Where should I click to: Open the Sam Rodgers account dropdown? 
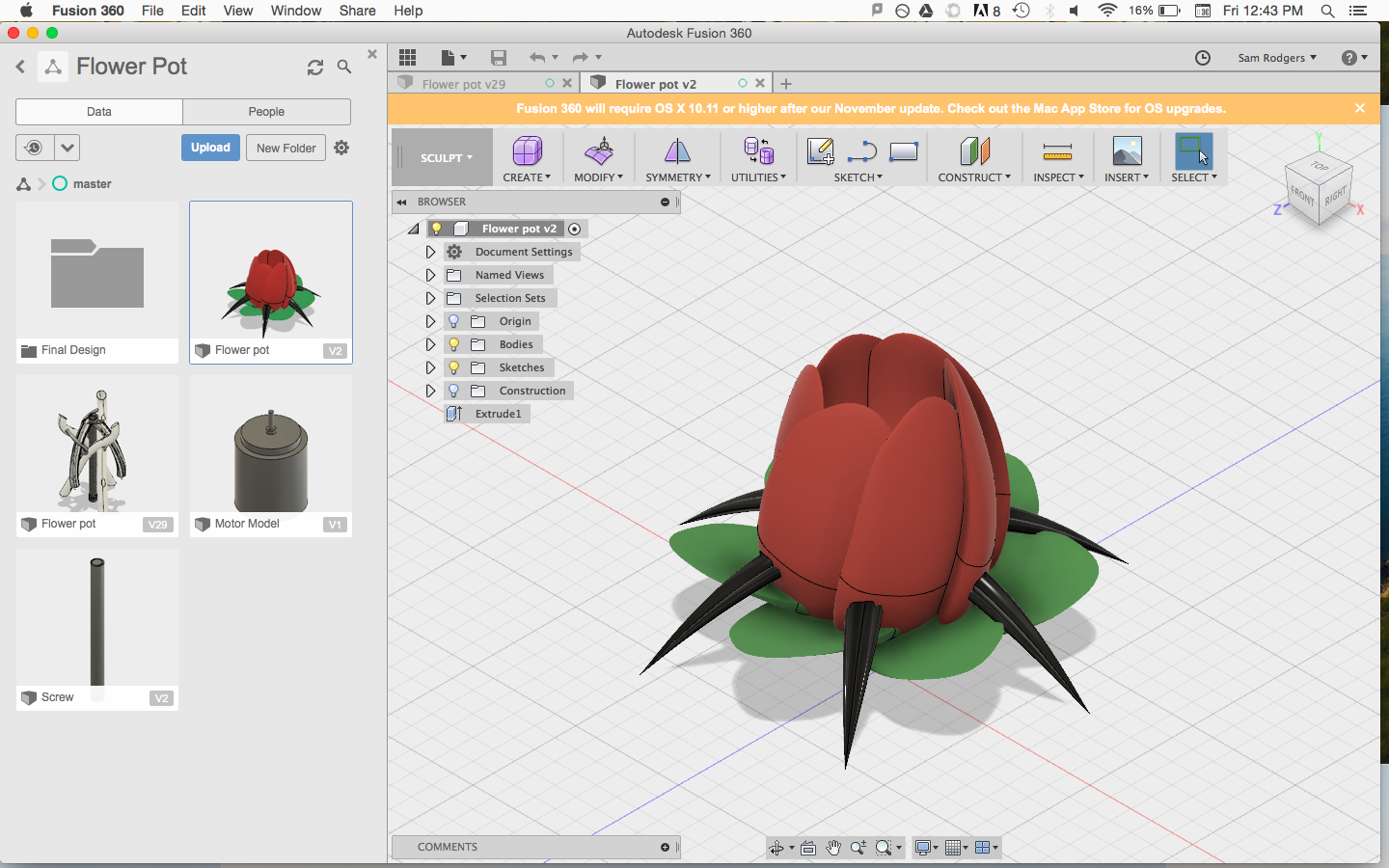(1277, 58)
